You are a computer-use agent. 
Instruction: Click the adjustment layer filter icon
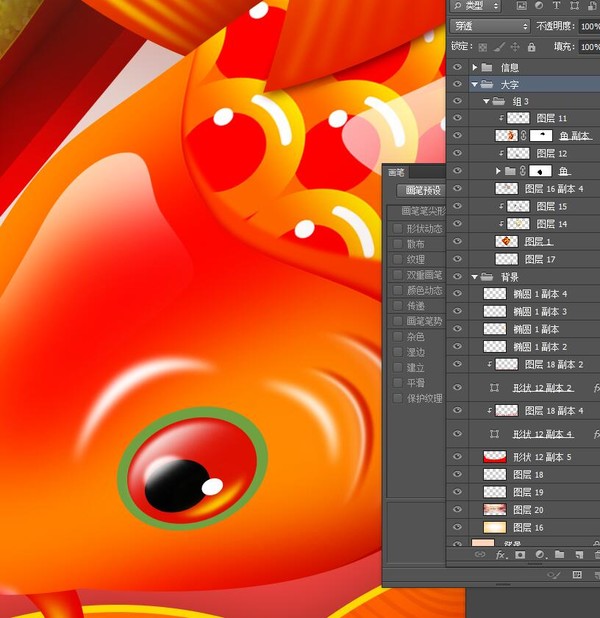[539, 6]
